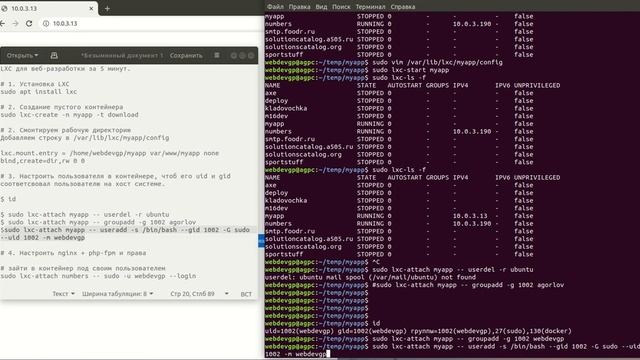
Task: Open the Текст syntax dropdown in status bar
Action: [63, 293]
